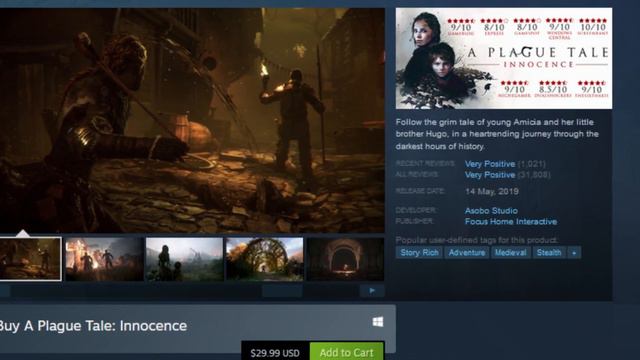Open developer Asobo Studio link
This screenshot has width=640, height=360.
click(491, 211)
